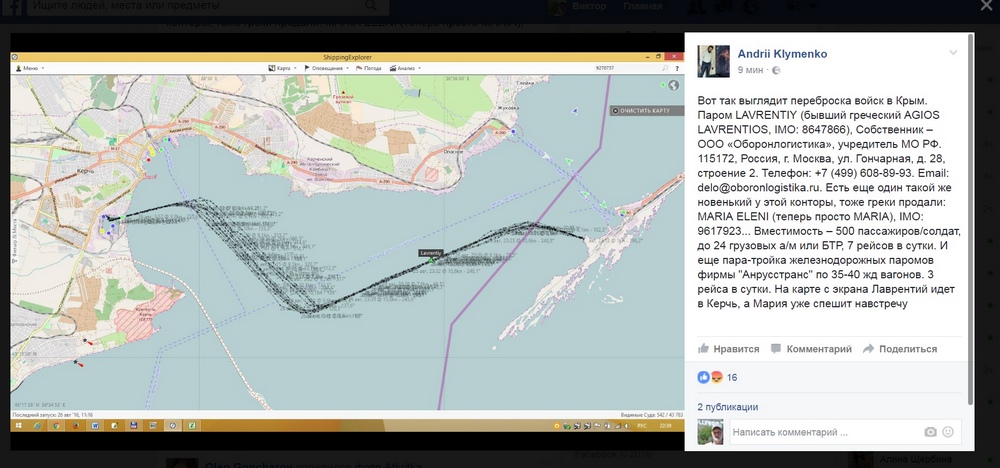The width and height of the screenshot is (1000, 468).
Task: Go to Главная in Facebook header
Action: pos(643,6)
